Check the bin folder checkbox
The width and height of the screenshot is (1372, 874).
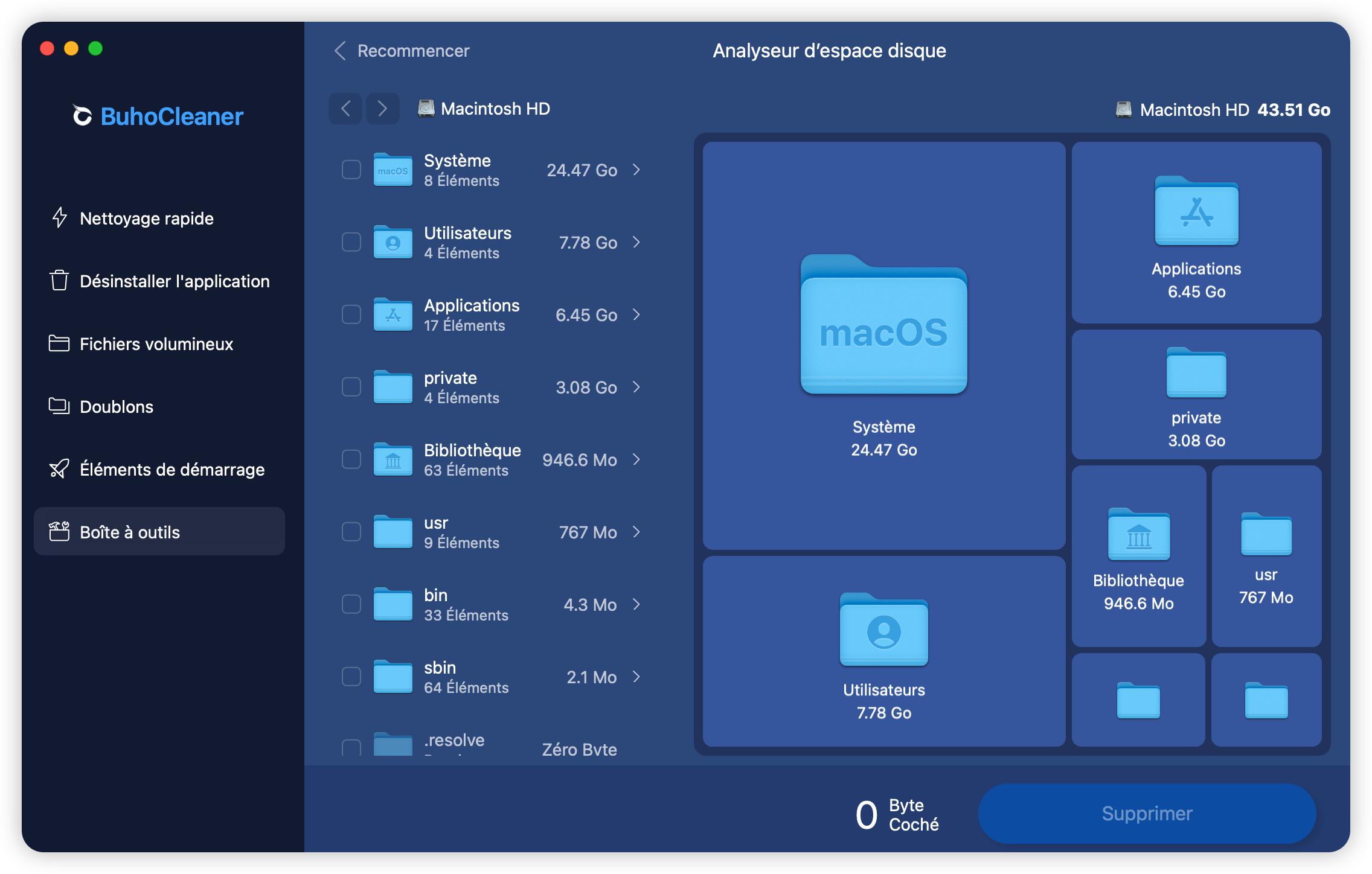(x=351, y=604)
